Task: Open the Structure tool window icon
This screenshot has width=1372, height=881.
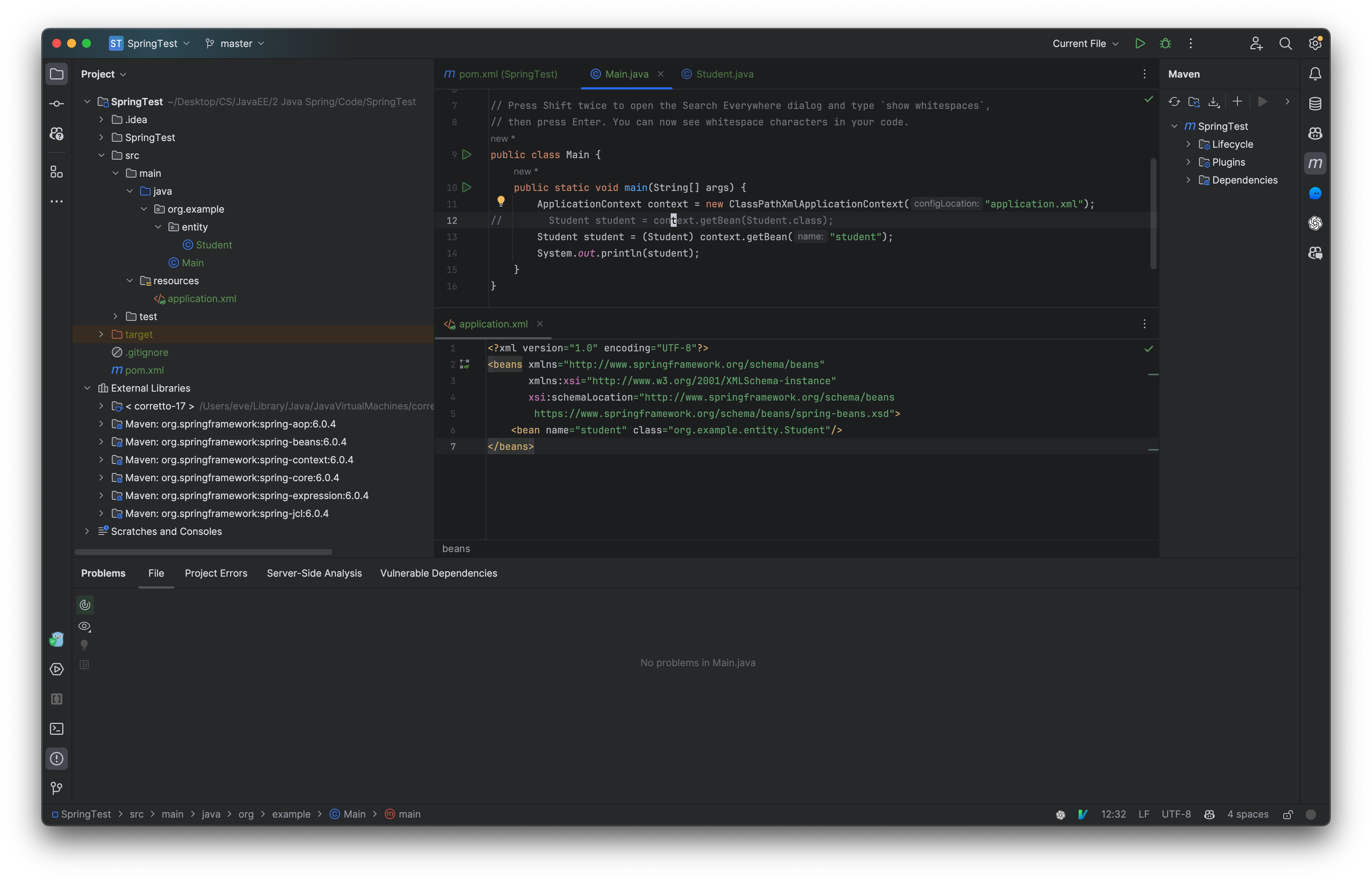Action: [57, 172]
